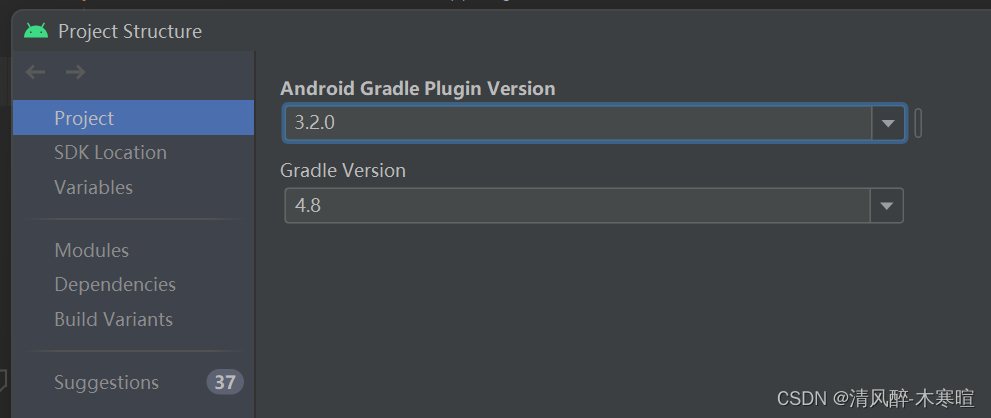Click the Android Gradle Plugin Version label
Screen dimensions: 991x418
pos(418,88)
